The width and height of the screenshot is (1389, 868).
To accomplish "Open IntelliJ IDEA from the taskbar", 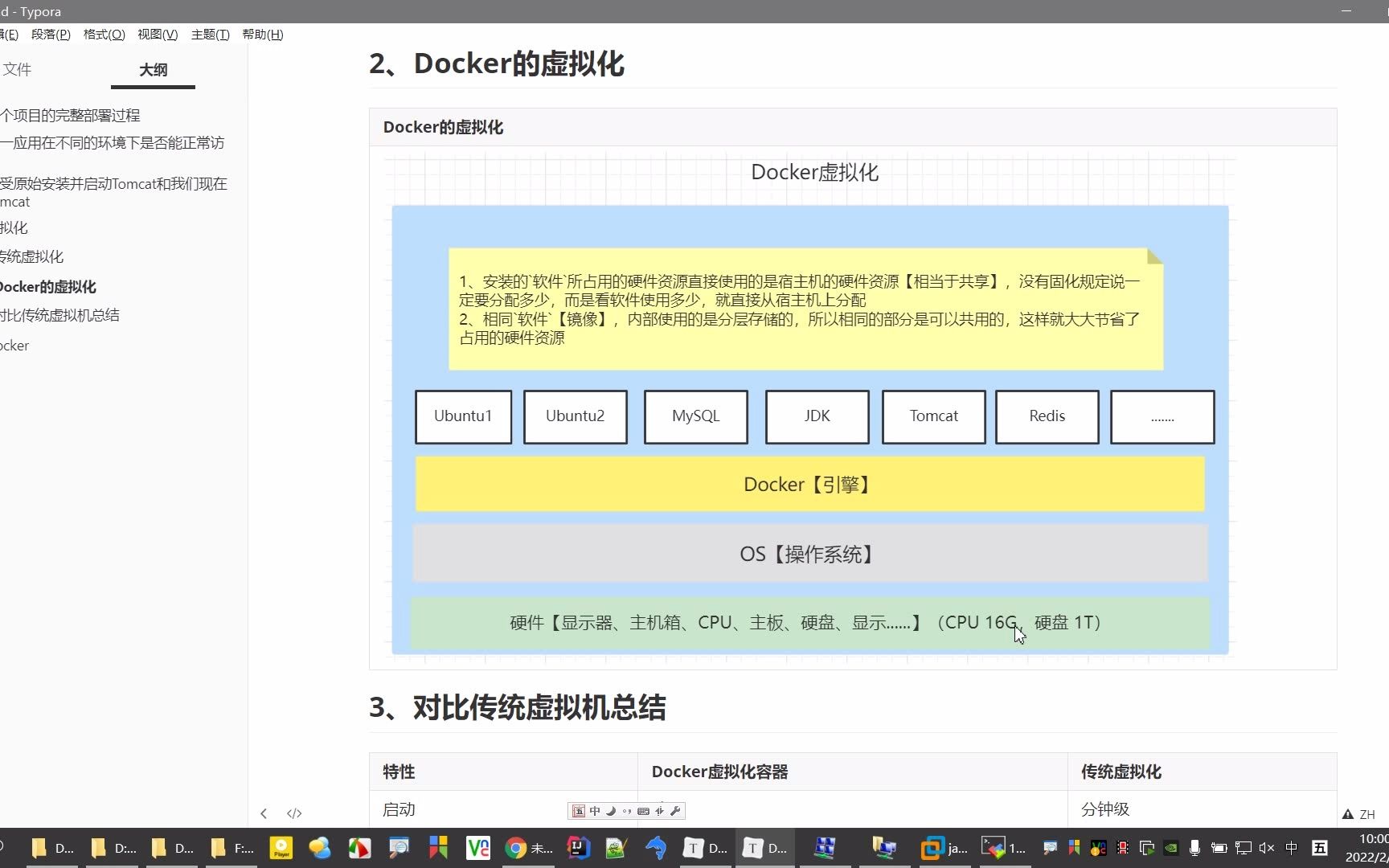I will (x=579, y=848).
